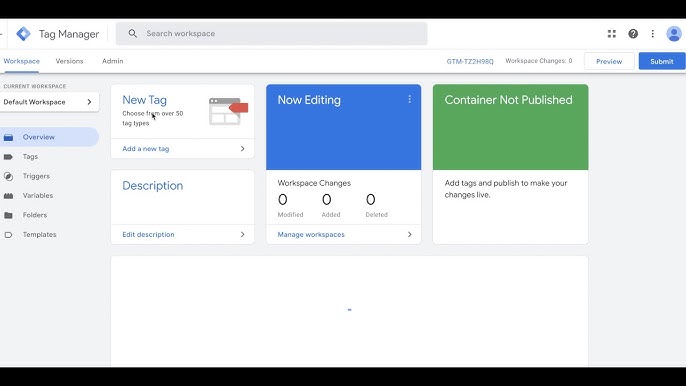686x386 pixels.
Task: Switch to the Admin tab
Action: click(x=112, y=61)
